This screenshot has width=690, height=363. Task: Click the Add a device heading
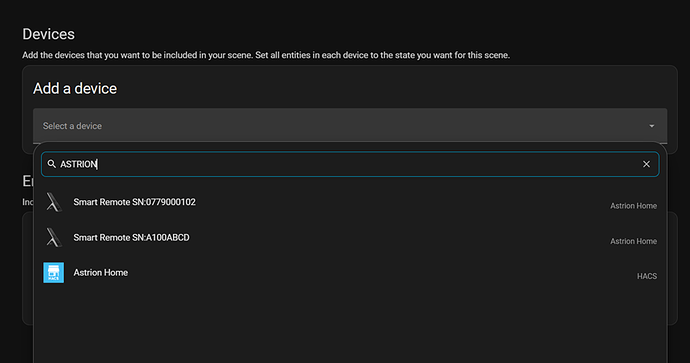[75, 88]
